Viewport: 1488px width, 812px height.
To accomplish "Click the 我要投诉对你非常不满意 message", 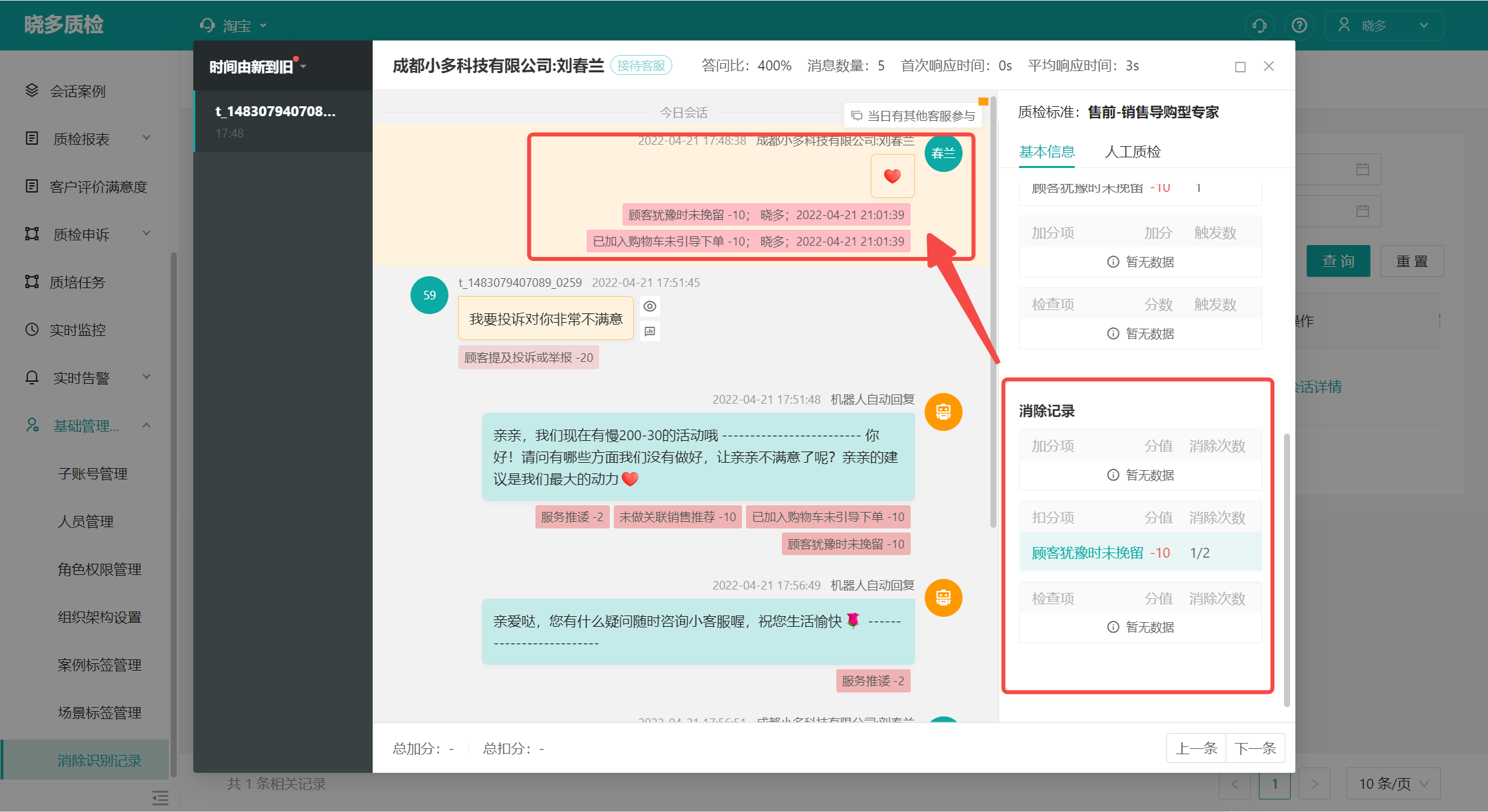I will [546, 319].
